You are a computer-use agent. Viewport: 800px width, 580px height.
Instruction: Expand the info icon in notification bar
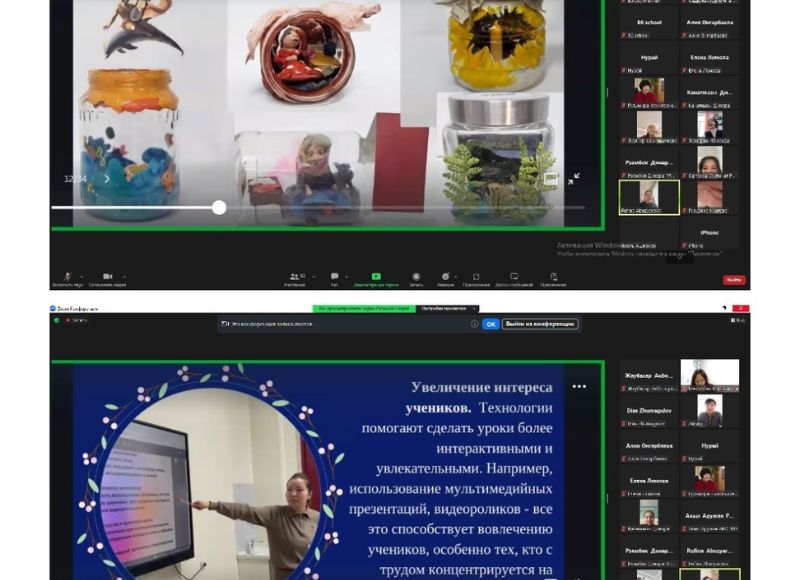[475, 324]
